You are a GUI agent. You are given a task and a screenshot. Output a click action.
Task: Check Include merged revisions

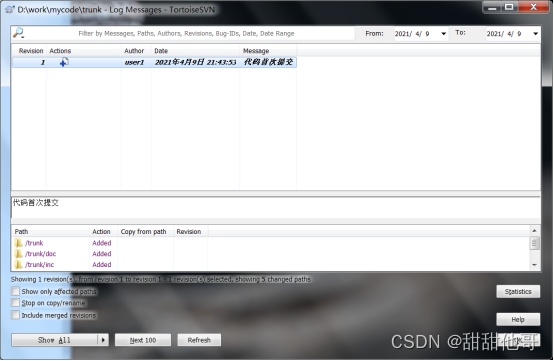point(15,315)
